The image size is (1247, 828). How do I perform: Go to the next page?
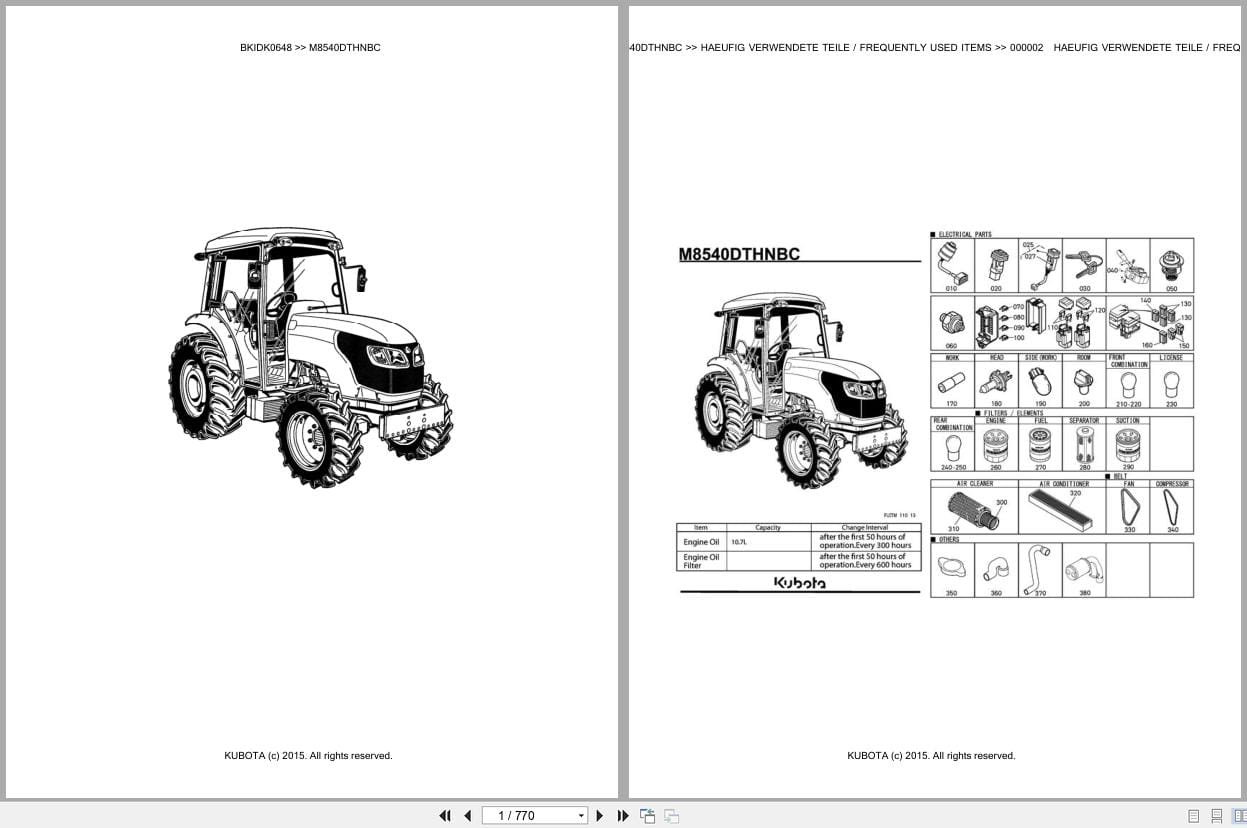pos(600,815)
